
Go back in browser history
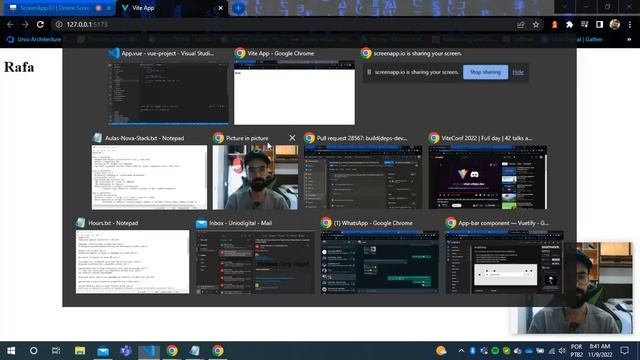pos(10,24)
